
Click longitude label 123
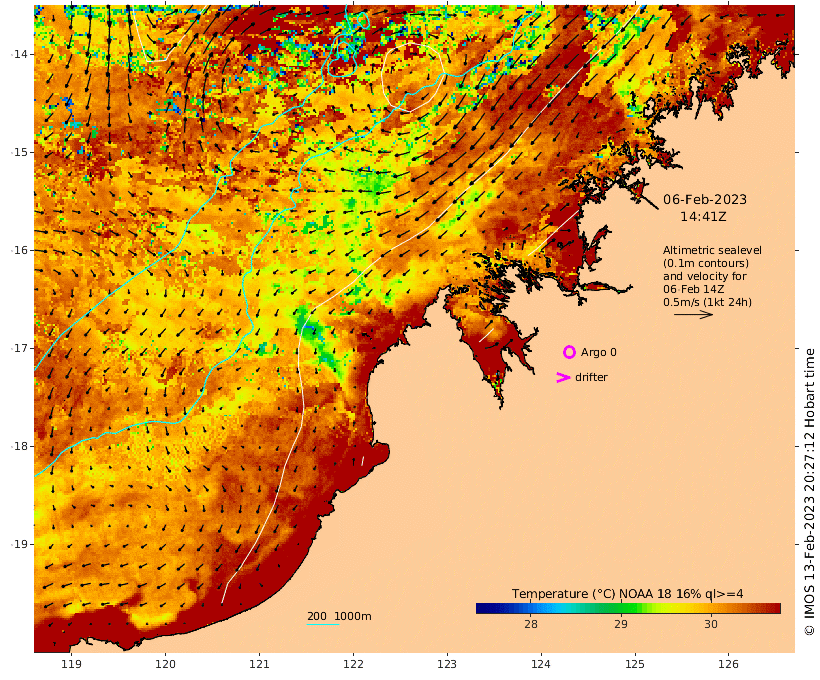[x=447, y=664]
